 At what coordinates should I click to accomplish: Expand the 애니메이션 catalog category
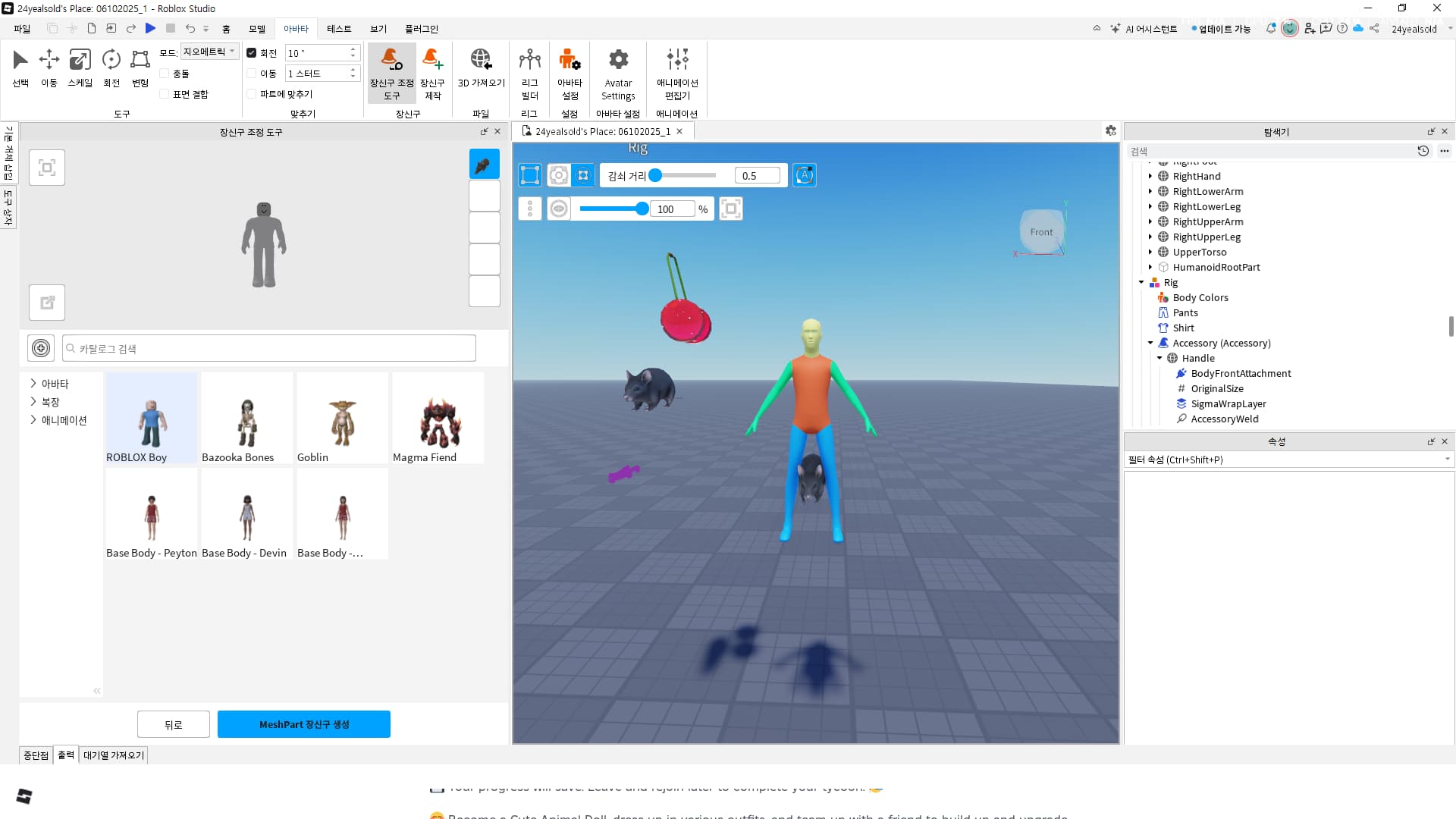[33, 420]
